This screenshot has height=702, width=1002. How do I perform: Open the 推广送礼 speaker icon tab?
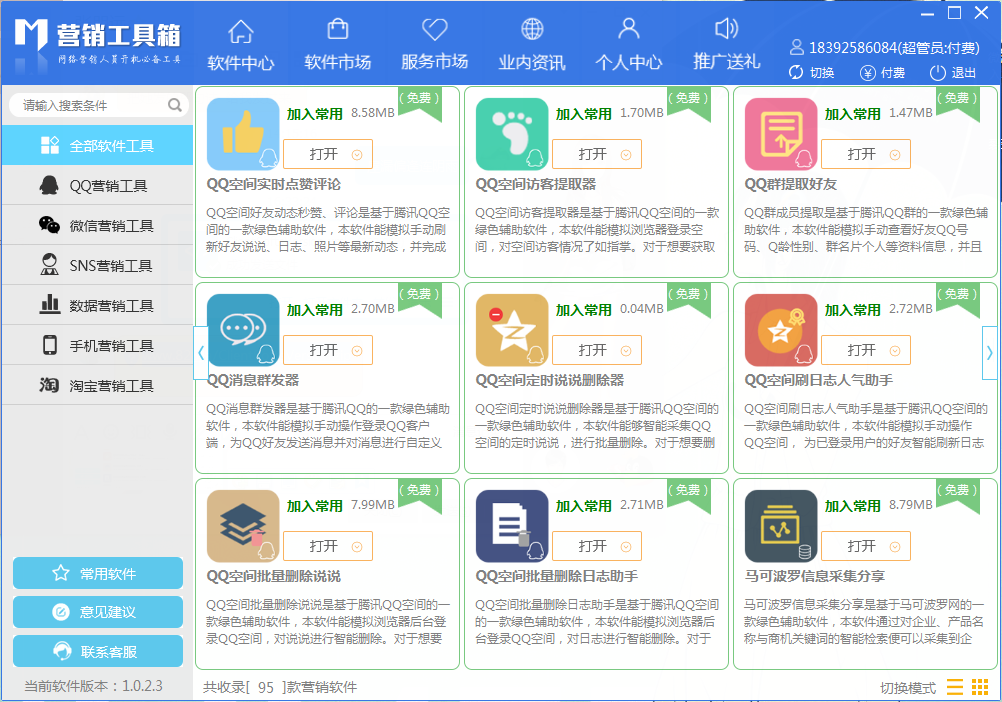click(x=727, y=45)
